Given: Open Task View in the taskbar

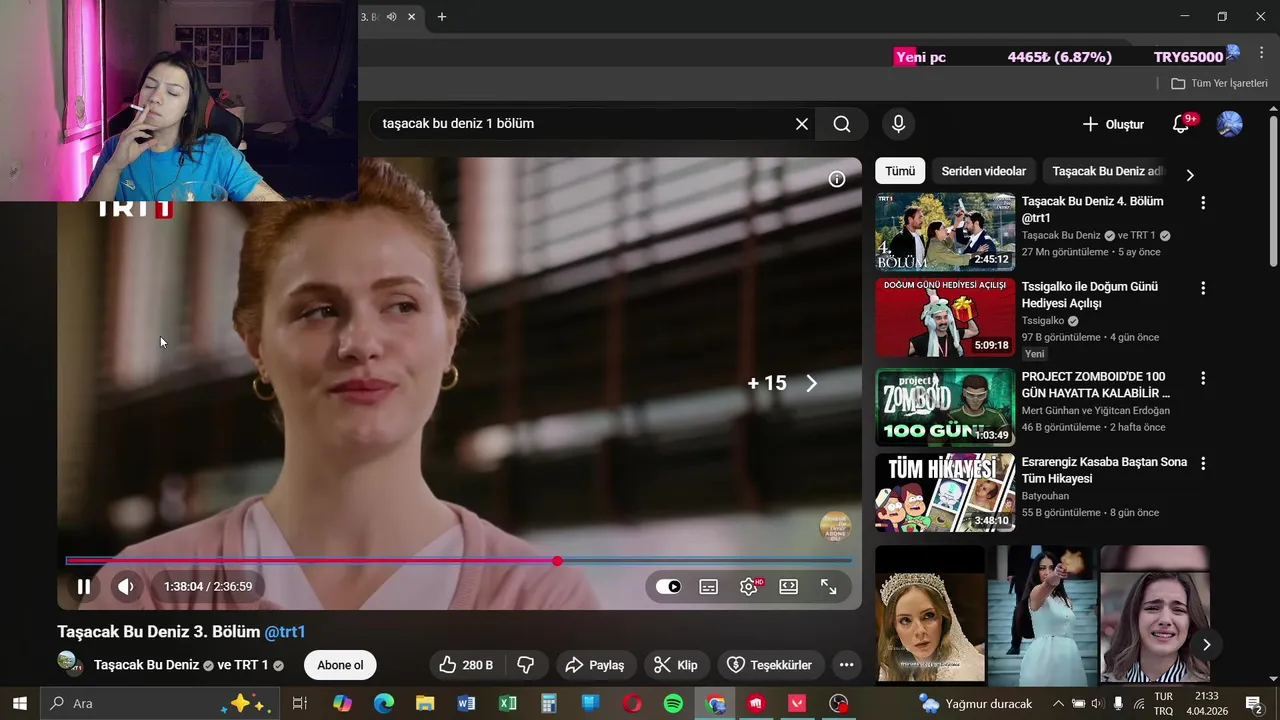Looking at the screenshot, I should (299, 704).
